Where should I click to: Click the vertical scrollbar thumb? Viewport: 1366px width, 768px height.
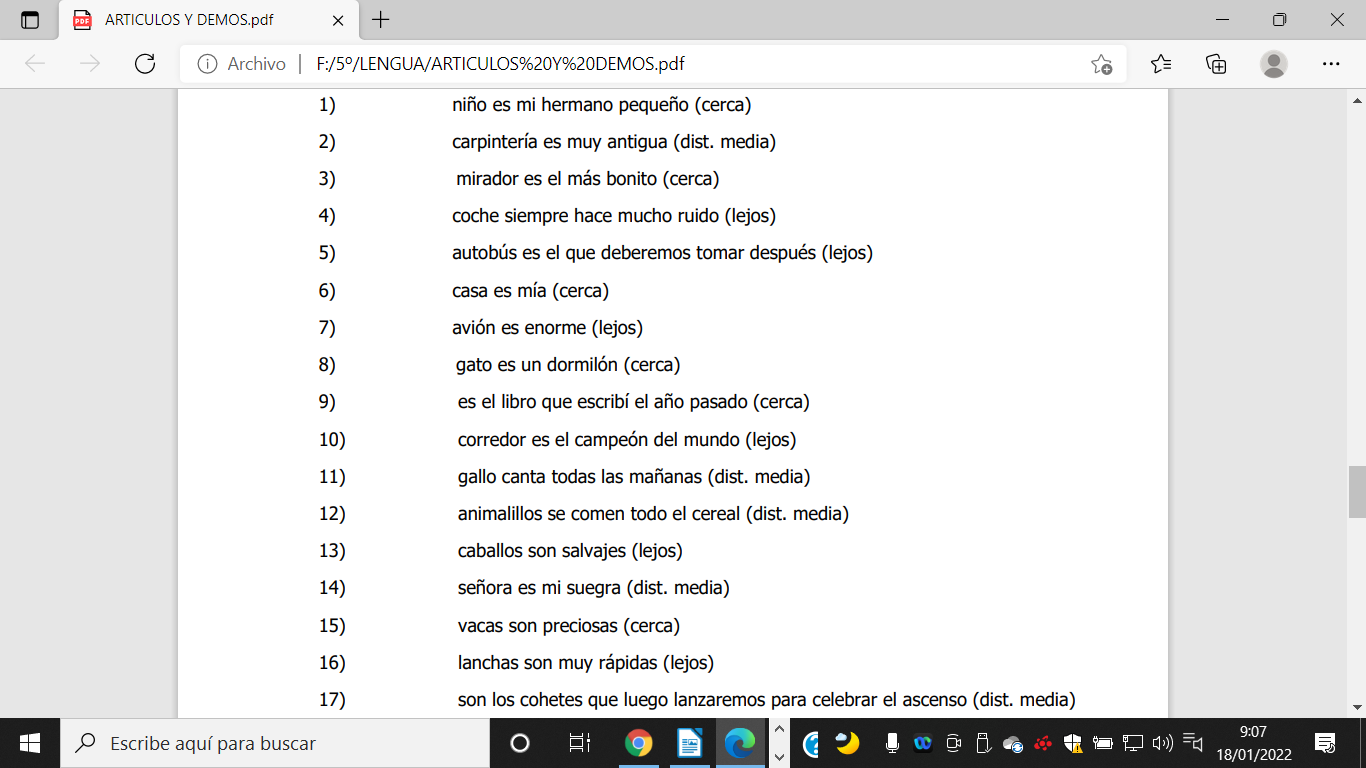(x=1357, y=491)
